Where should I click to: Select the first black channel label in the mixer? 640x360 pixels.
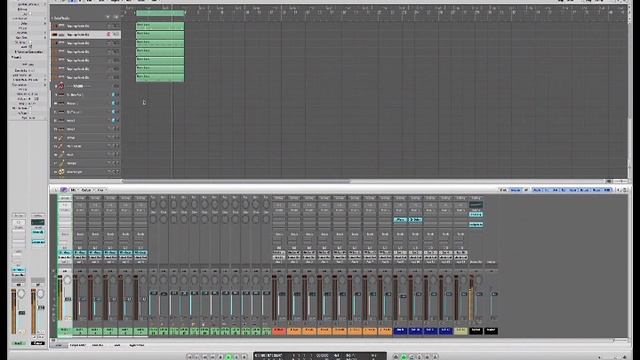(476, 331)
